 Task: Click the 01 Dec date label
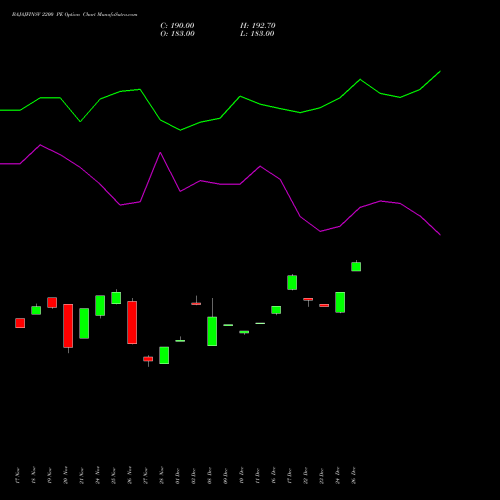pos(177,476)
